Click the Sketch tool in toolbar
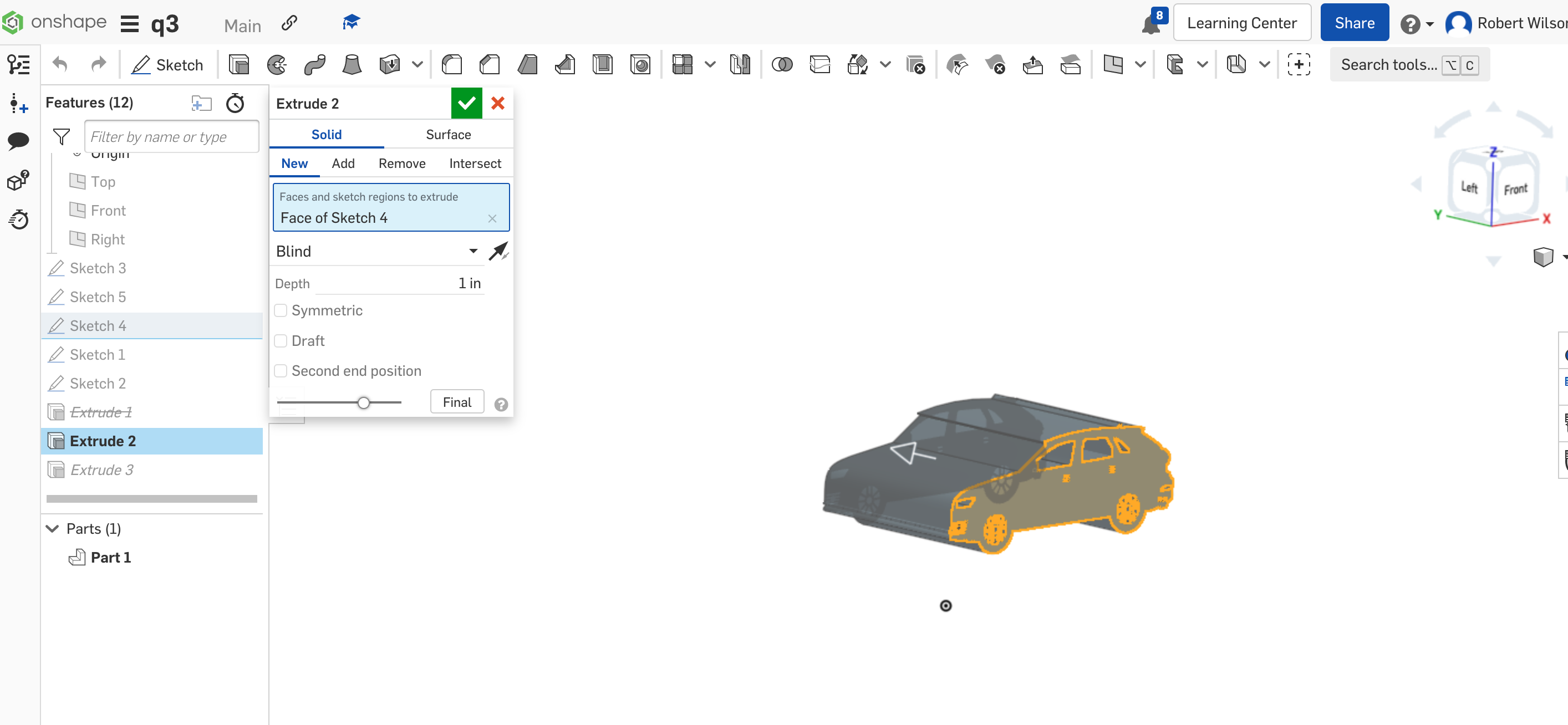 click(168, 65)
